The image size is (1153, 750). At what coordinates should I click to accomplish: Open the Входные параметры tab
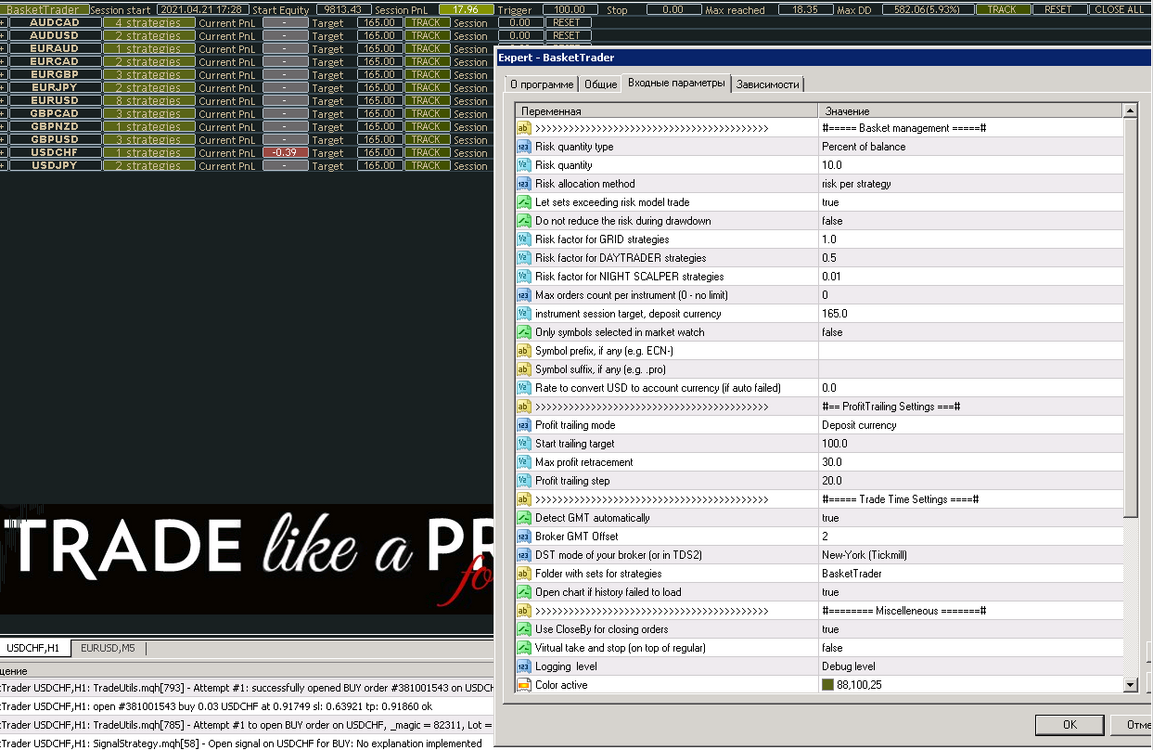pos(677,83)
